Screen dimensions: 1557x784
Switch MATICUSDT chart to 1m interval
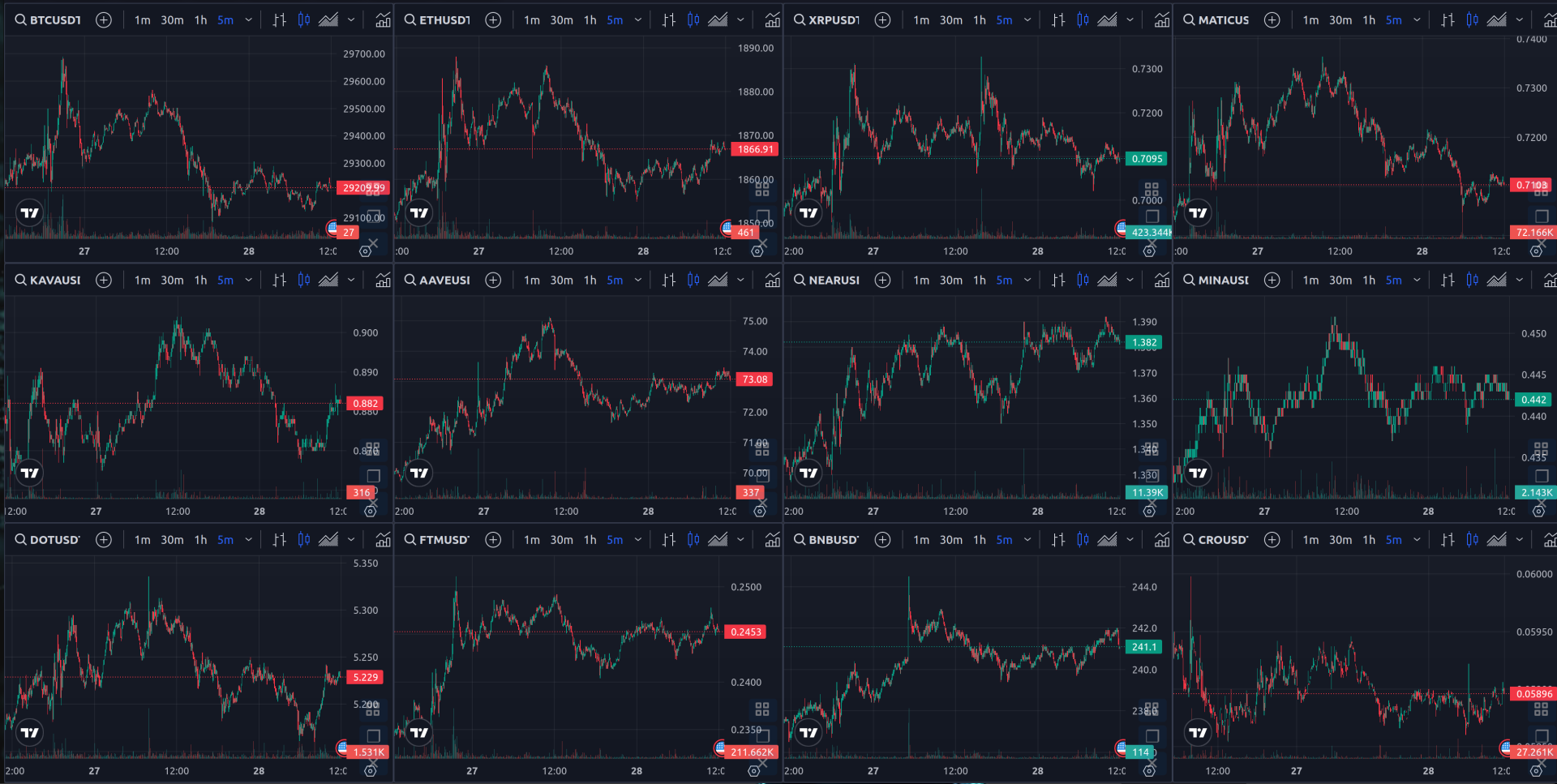coord(1310,20)
